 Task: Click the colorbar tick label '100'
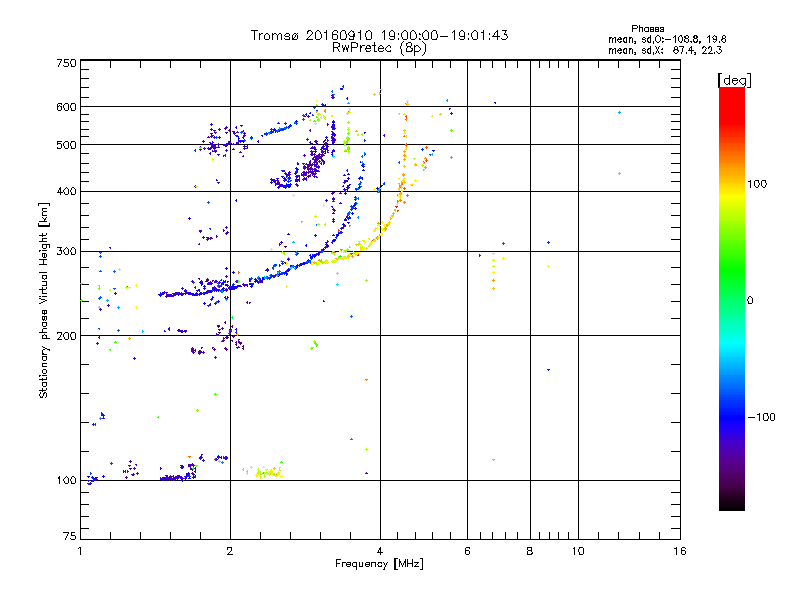point(757,184)
